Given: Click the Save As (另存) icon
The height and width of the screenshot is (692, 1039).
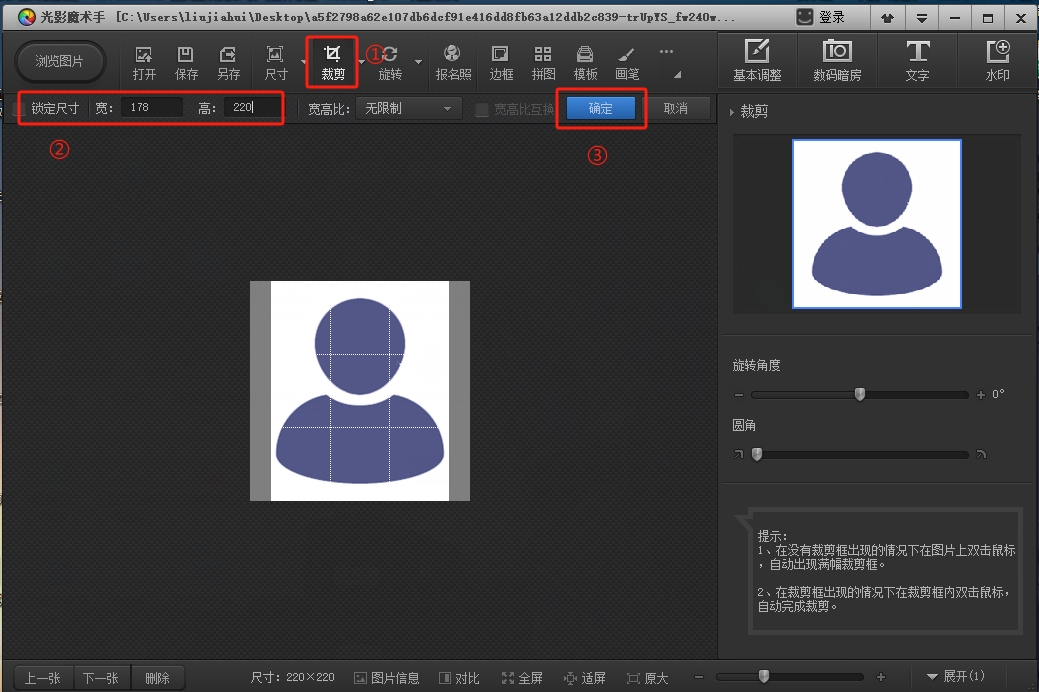Looking at the screenshot, I should point(228,62).
